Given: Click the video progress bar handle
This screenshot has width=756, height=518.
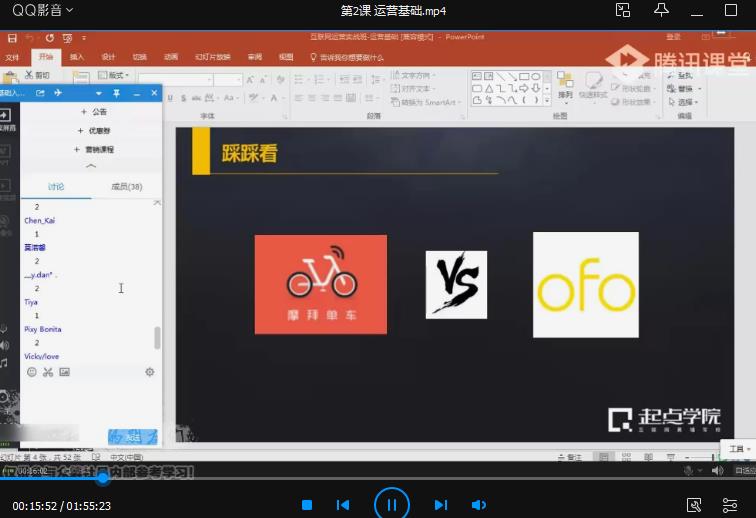Looking at the screenshot, I should [103, 478].
